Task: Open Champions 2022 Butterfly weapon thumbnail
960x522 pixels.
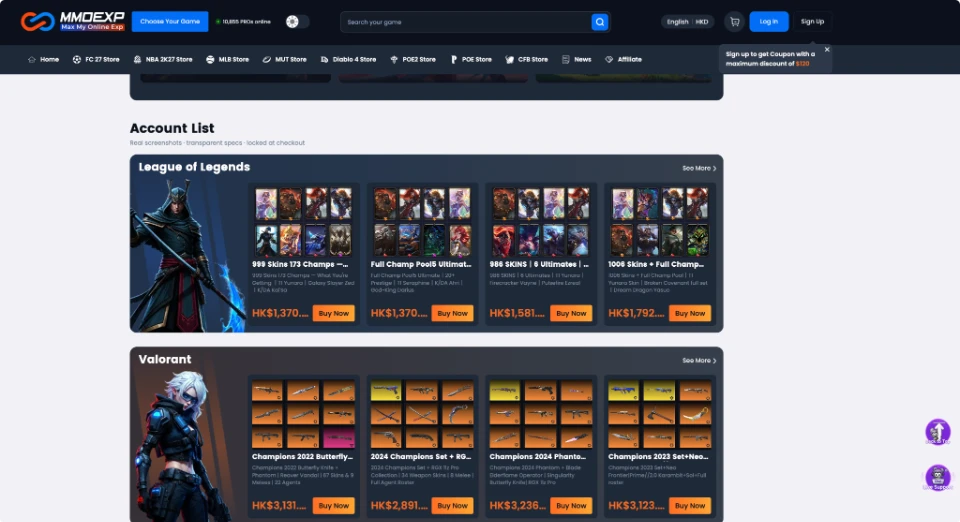Action: pos(303,414)
